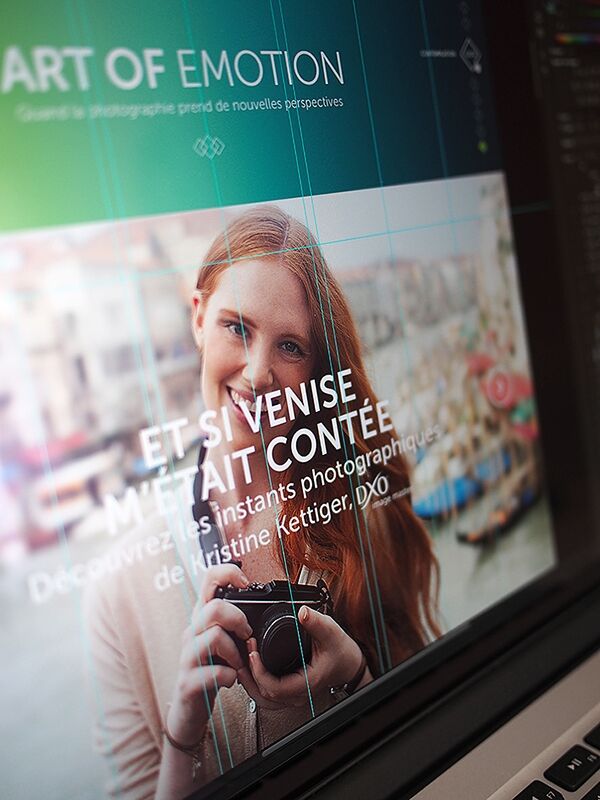Screen dimensions: 600x800
Task: Click the DxO logo in the banner
Action: (373, 493)
